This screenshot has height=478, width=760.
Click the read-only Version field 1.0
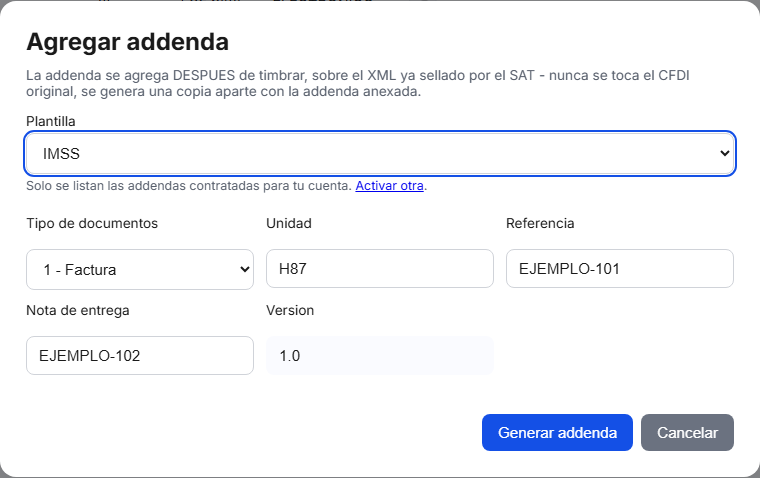click(380, 355)
